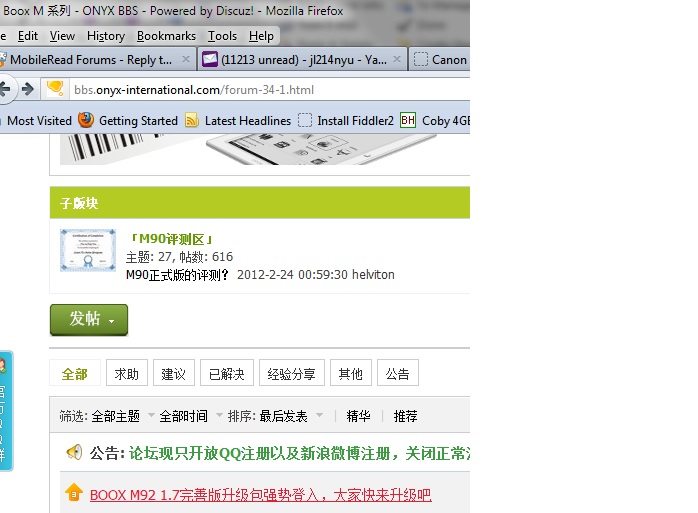698x513 pixels.
Task: Select the 已解决 category tab
Action: pos(227,374)
